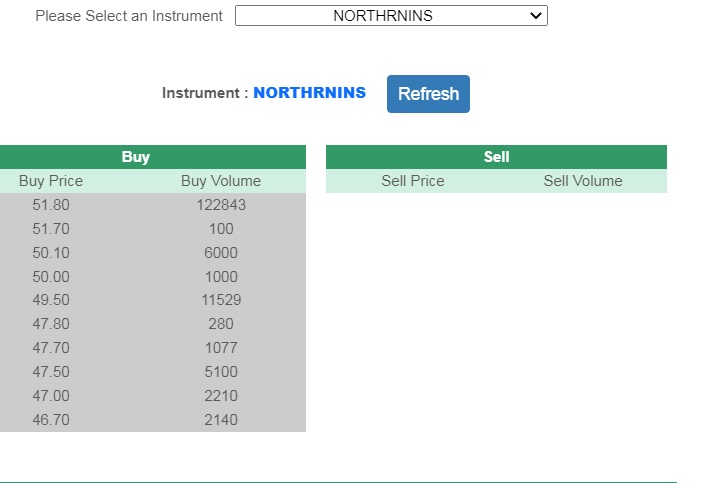Click the 50.00 buy price cell

[x=51, y=277]
